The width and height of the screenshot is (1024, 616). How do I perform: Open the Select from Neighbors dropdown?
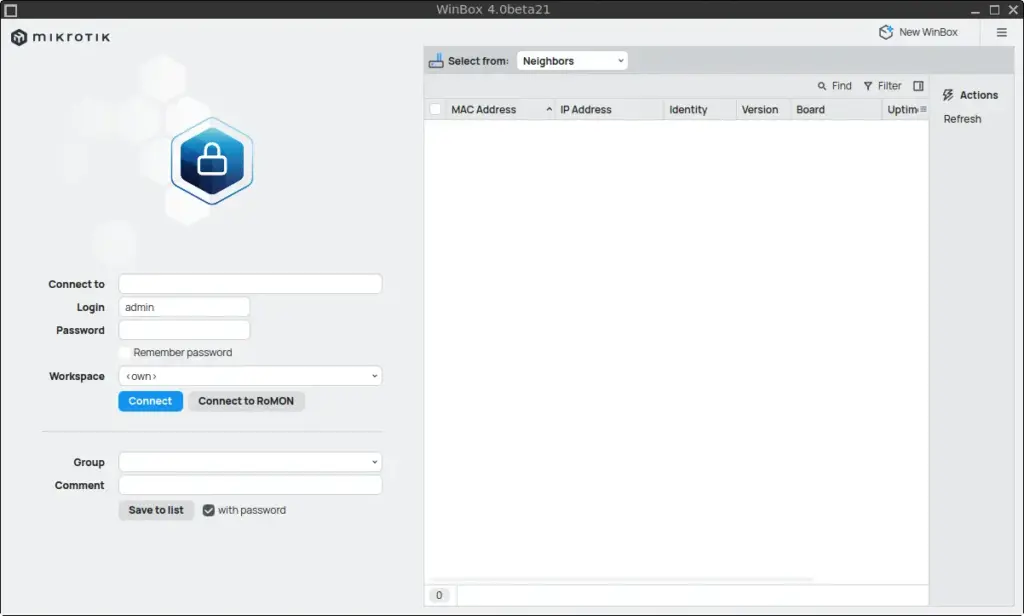(x=572, y=61)
